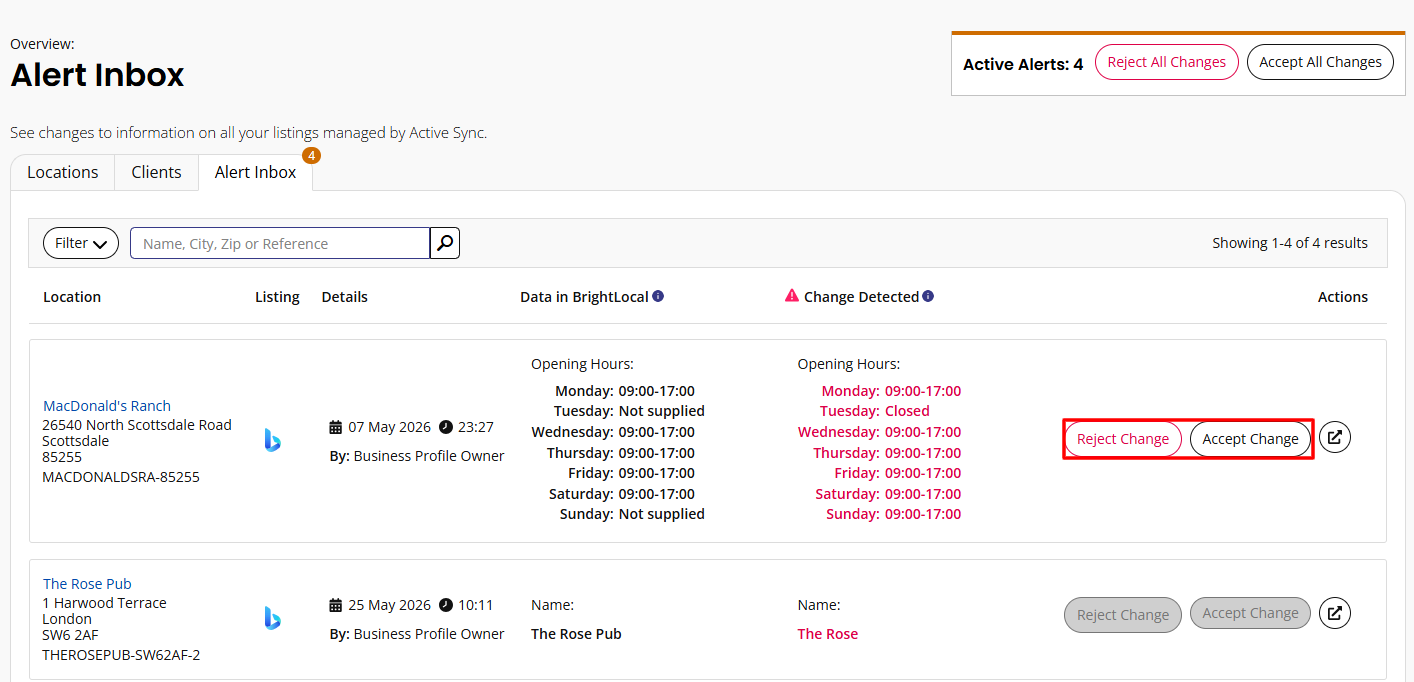Image resolution: width=1414 pixels, height=682 pixels.
Task: Open the MacDonald's Ranch location link
Action: [x=107, y=406]
